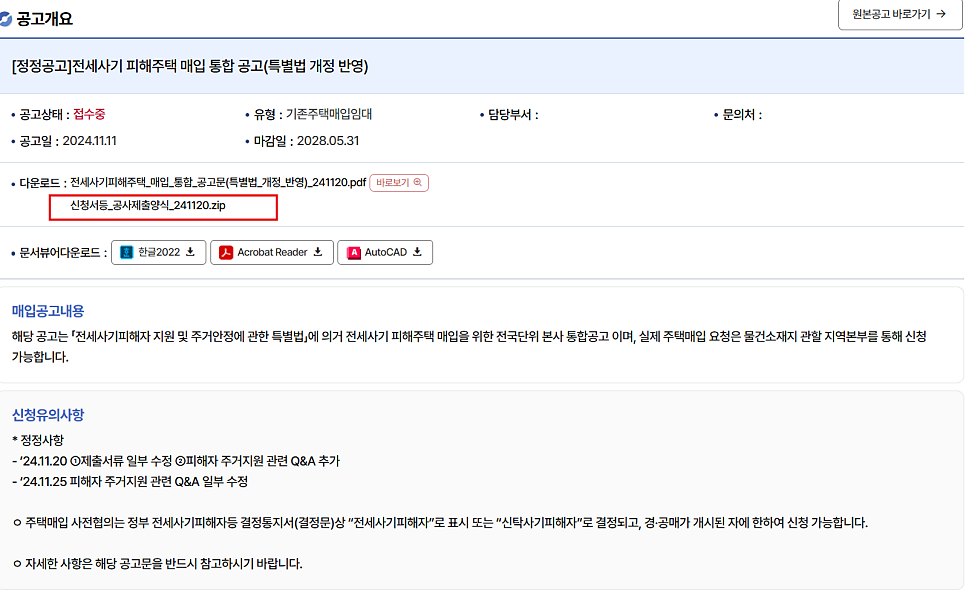
Task: Select the 한글2022 HWP viewer icon
Action: pyautogui.click(x=128, y=251)
